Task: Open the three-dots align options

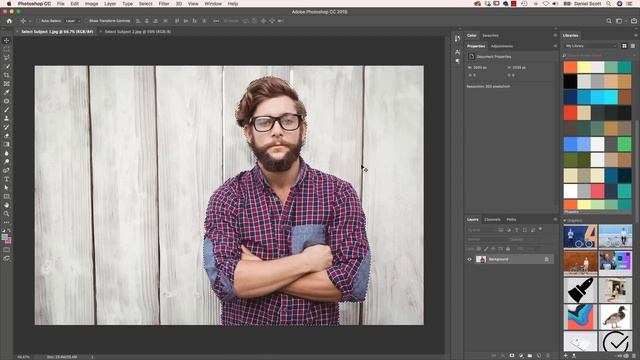Action: point(216,21)
